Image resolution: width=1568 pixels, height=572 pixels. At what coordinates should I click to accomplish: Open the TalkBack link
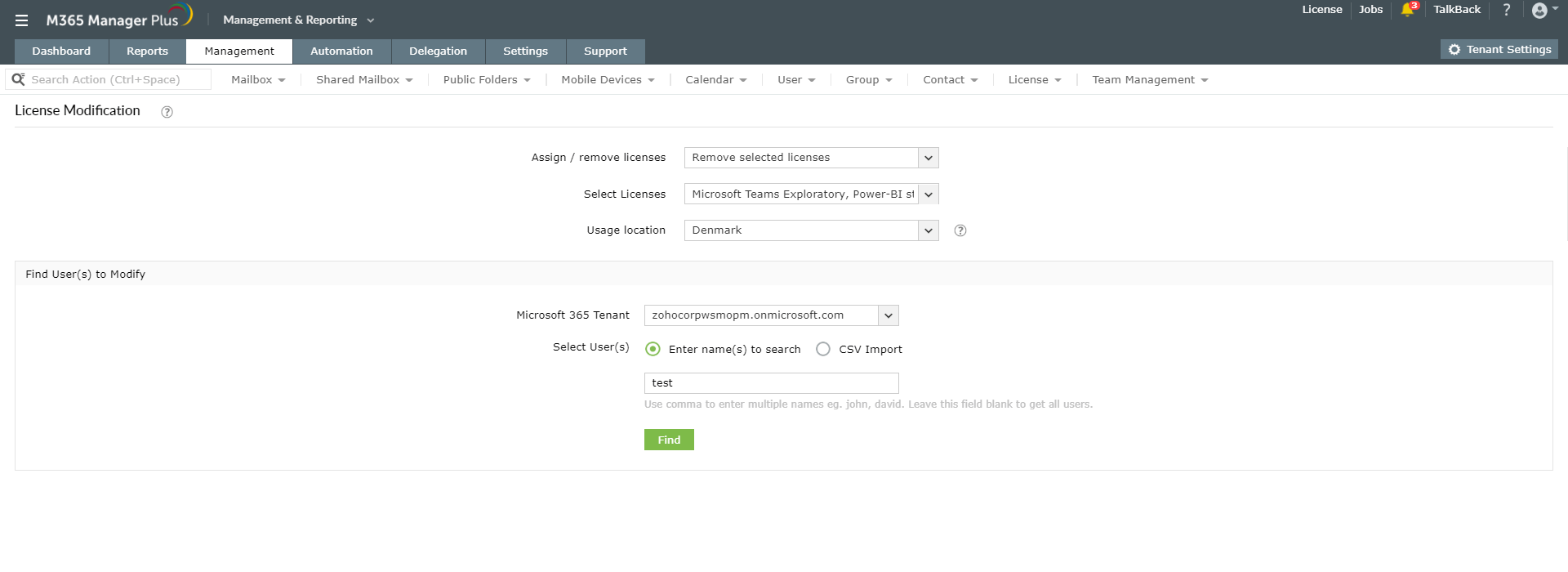pyautogui.click(x=1457, y=10)
